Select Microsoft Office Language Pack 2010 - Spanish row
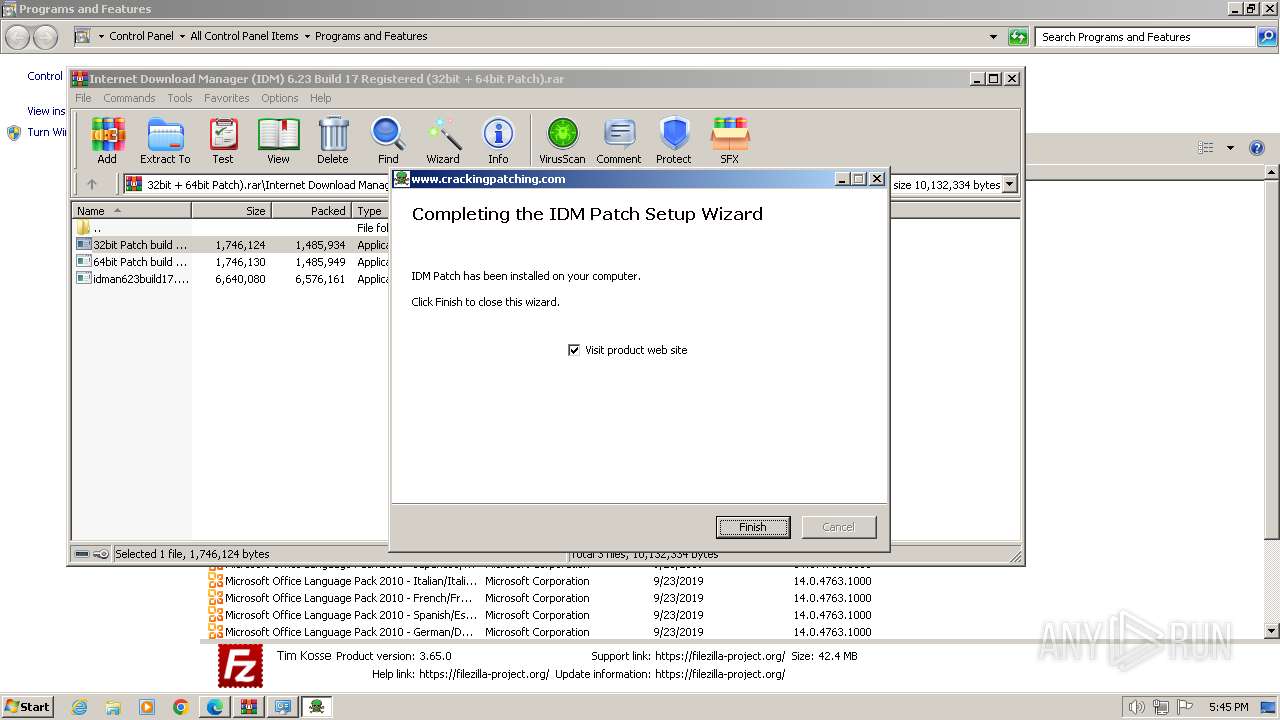The height and width of the screenshot is (720, 1280). pyautogui.click(x=540, y=615)
